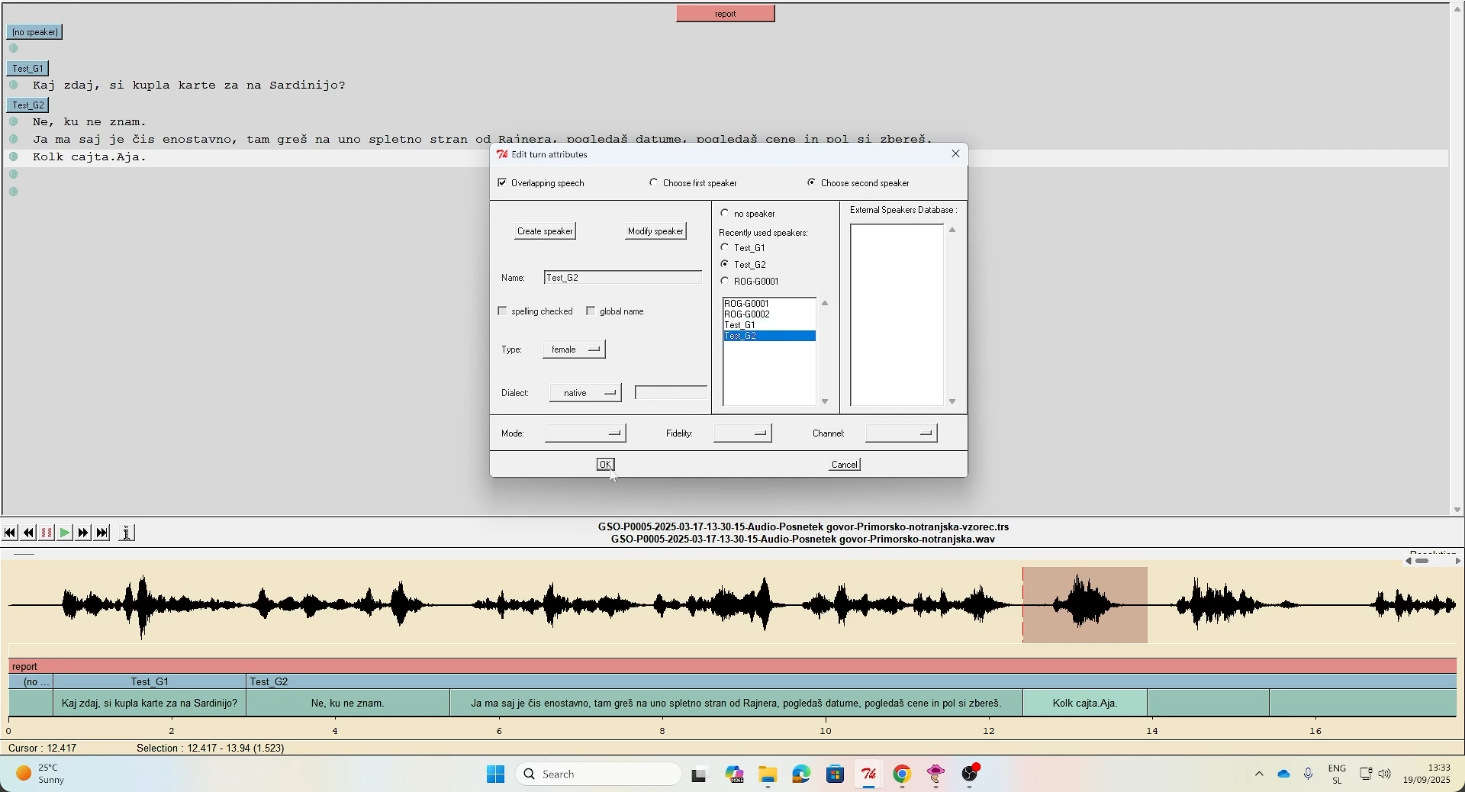Screen dimensions: 1465x792
Task: Select the Choose first speaker radio button
Action: pyautogui.click(x=654, y=183)
